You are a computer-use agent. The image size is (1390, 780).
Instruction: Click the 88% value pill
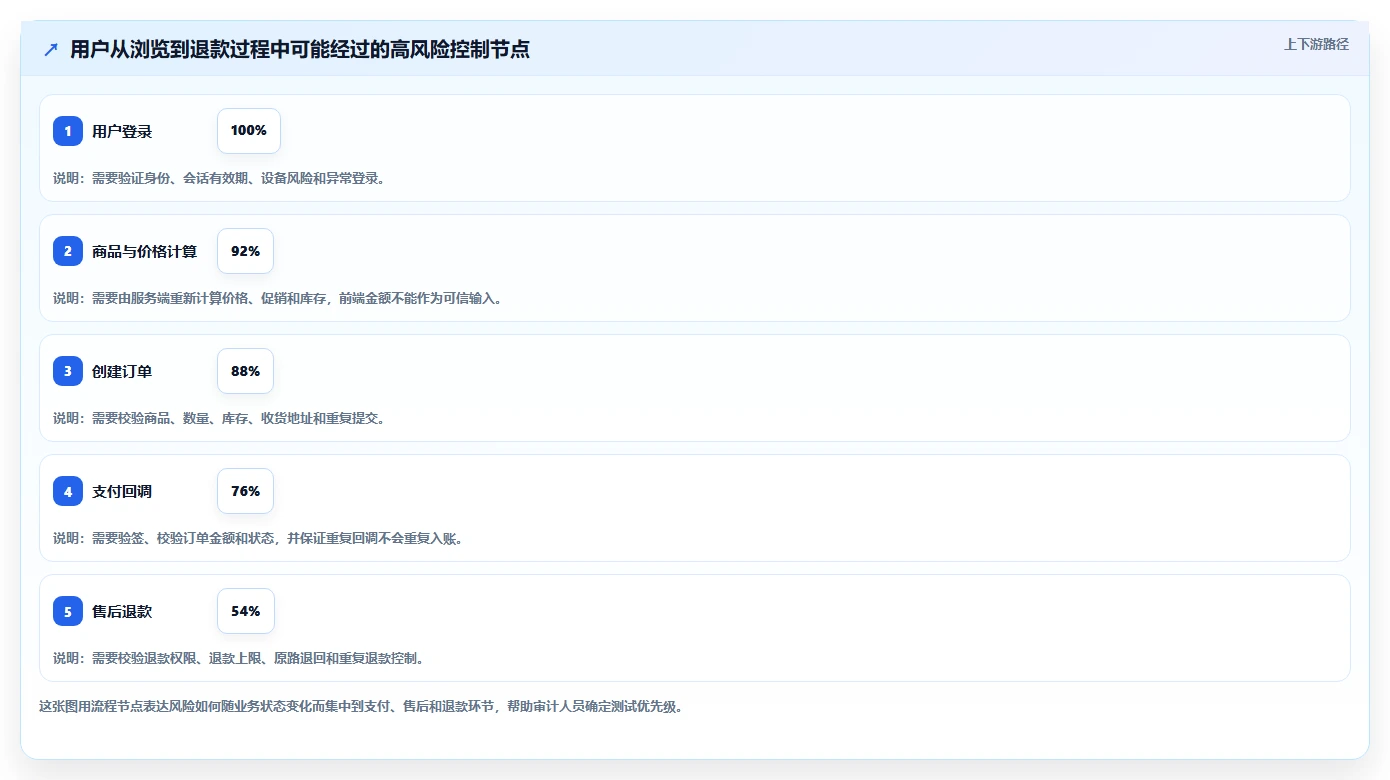coord(245,371)
